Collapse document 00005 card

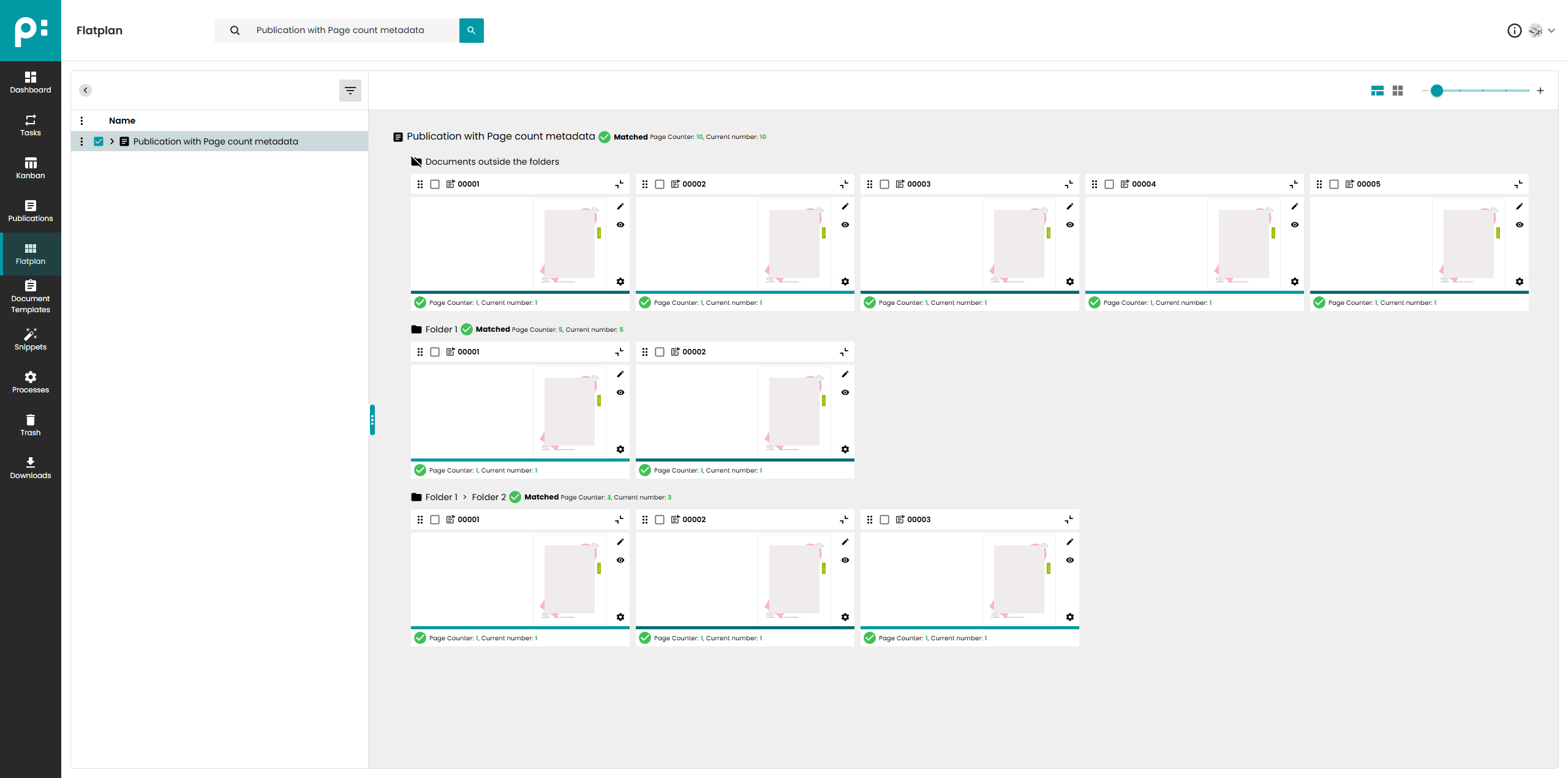1518,184
